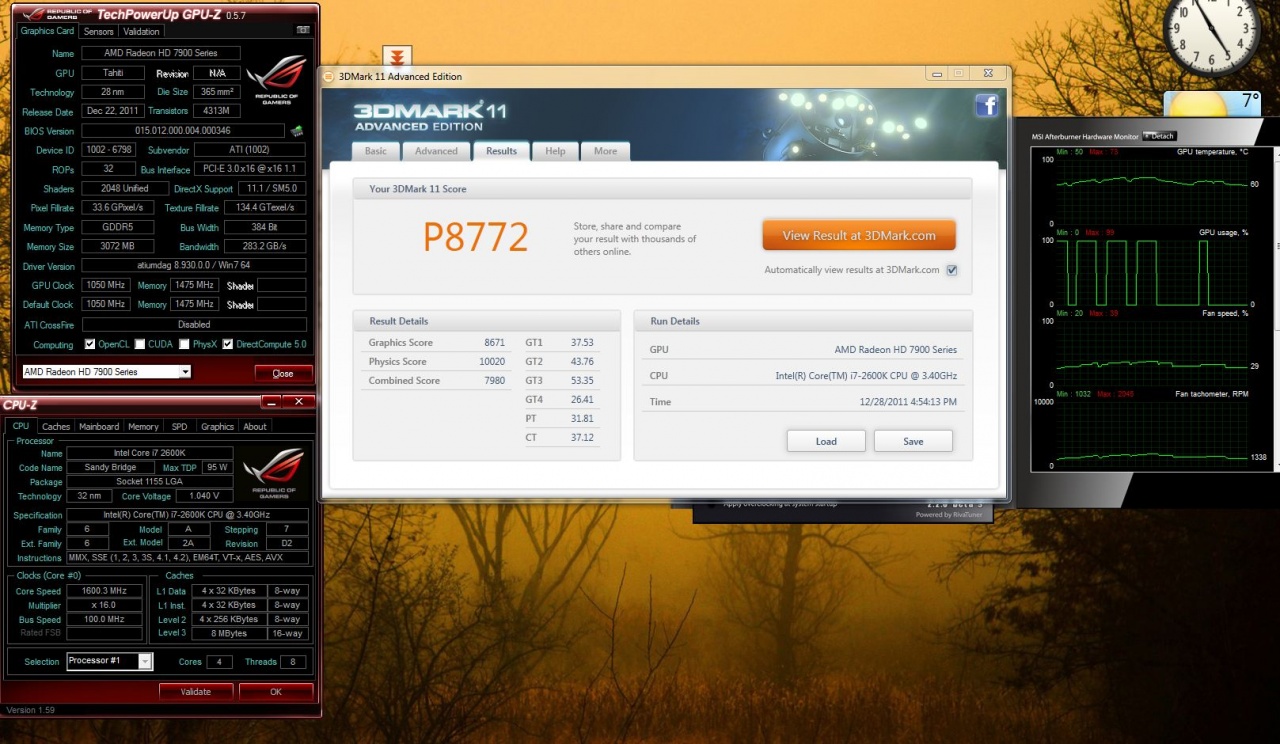Close the CPU-Z window with X
Screen dimensions: 1280x744
pyautogui.click(x=298, y=402)
